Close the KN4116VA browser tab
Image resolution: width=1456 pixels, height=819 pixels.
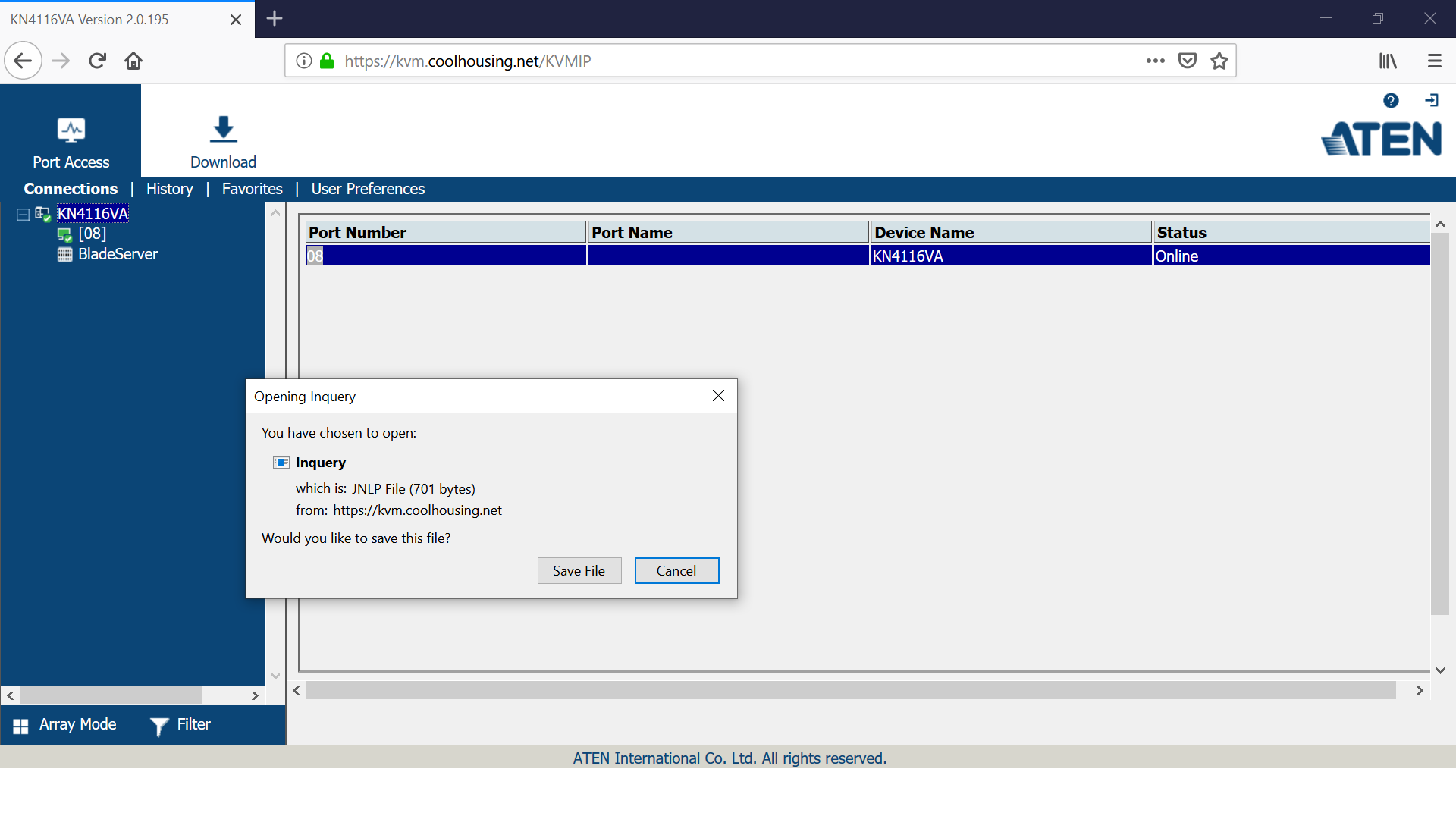(x=236, y=20)
